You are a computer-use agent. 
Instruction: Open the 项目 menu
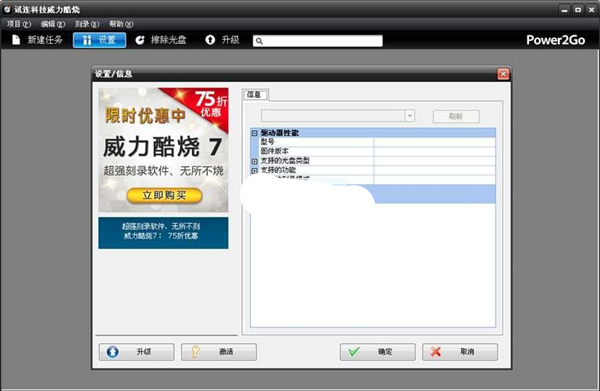[x=18, y=24]
